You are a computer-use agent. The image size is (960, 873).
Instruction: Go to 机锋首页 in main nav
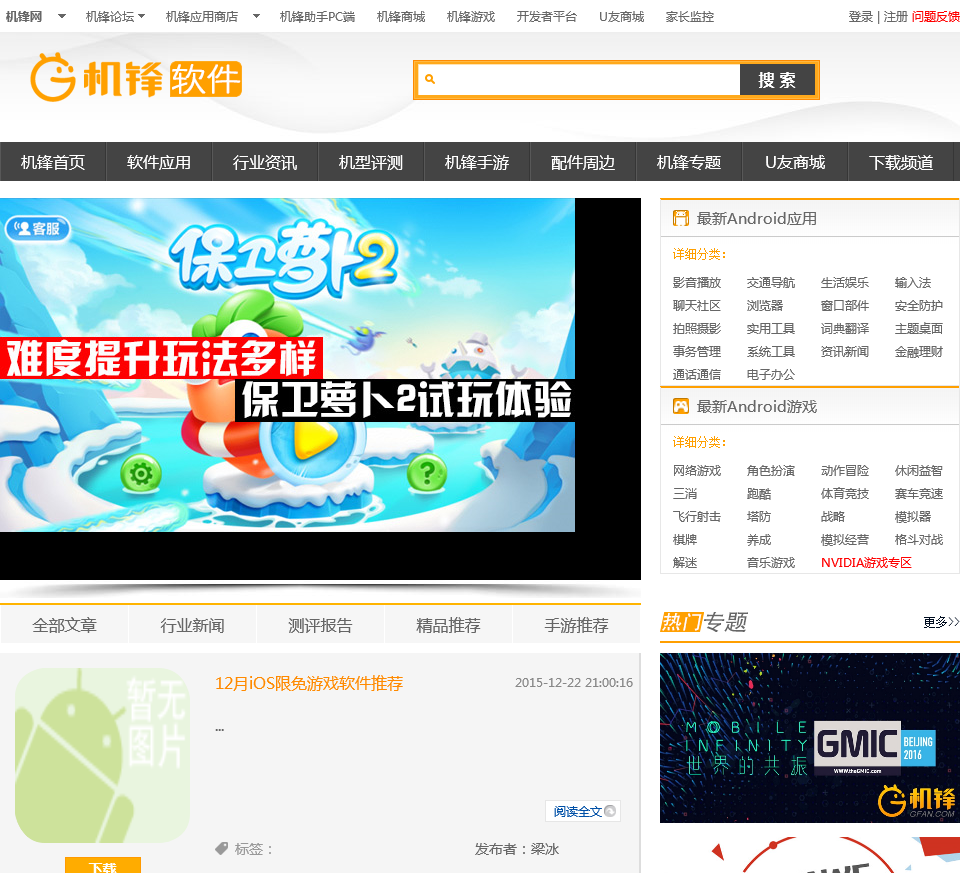click(x=53, y=162)
